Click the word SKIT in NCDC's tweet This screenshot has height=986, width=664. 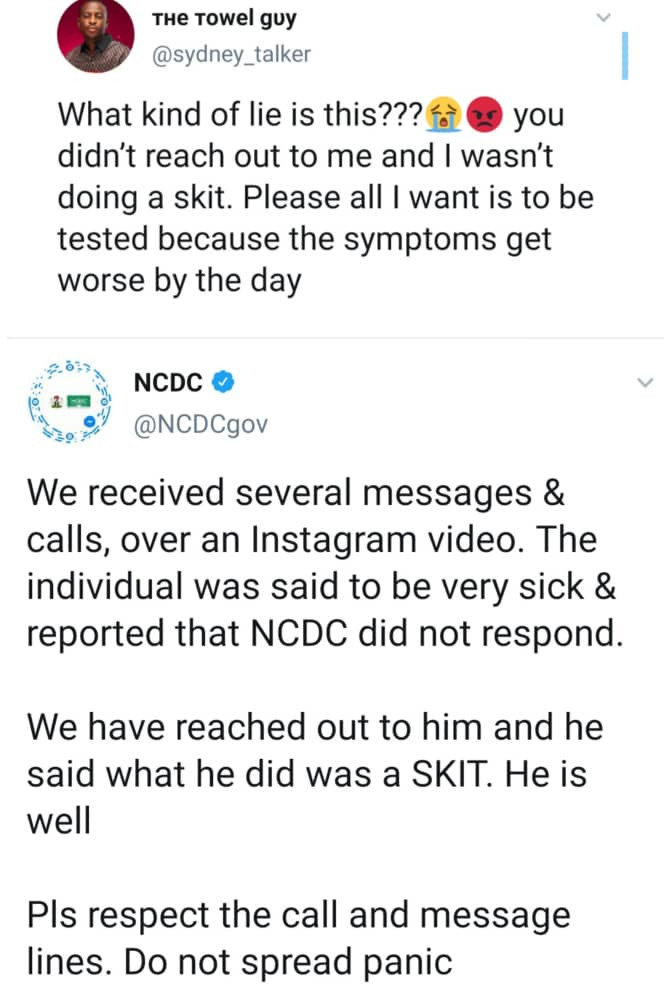point(451,774)
